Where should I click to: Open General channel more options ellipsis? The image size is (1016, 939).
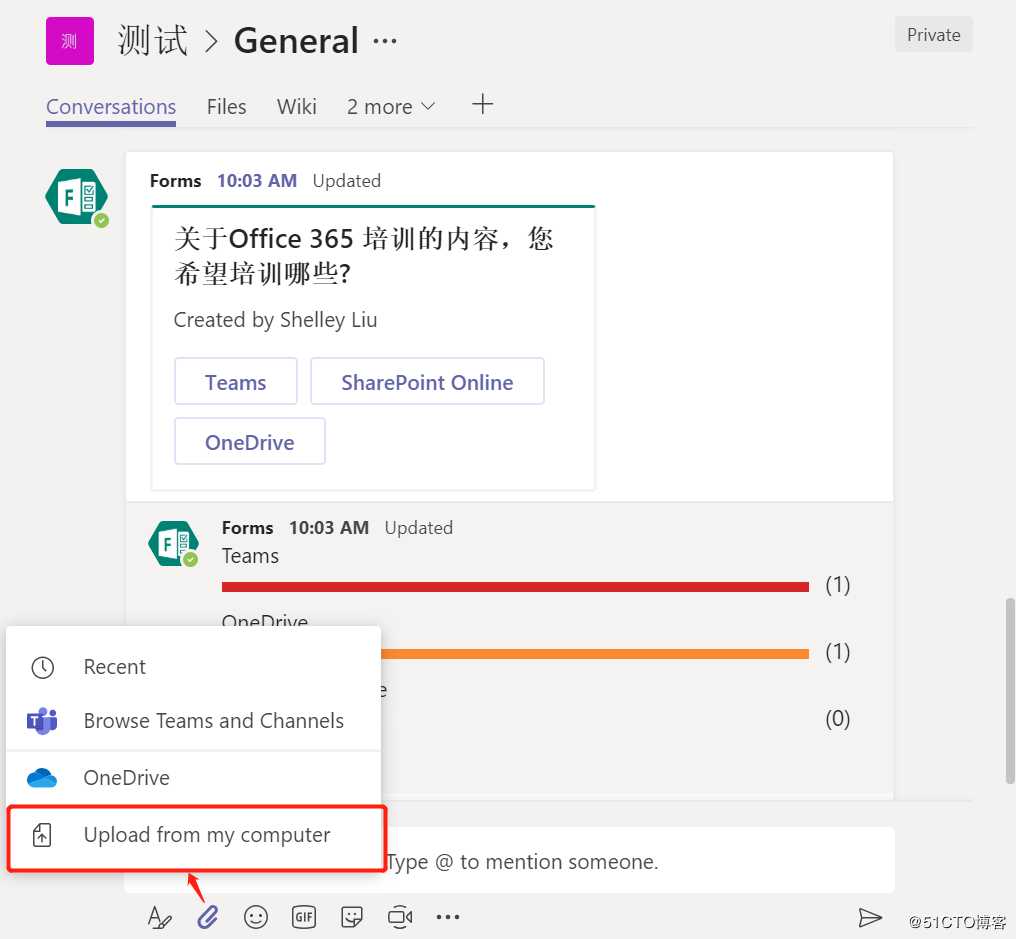click(385, 41)
